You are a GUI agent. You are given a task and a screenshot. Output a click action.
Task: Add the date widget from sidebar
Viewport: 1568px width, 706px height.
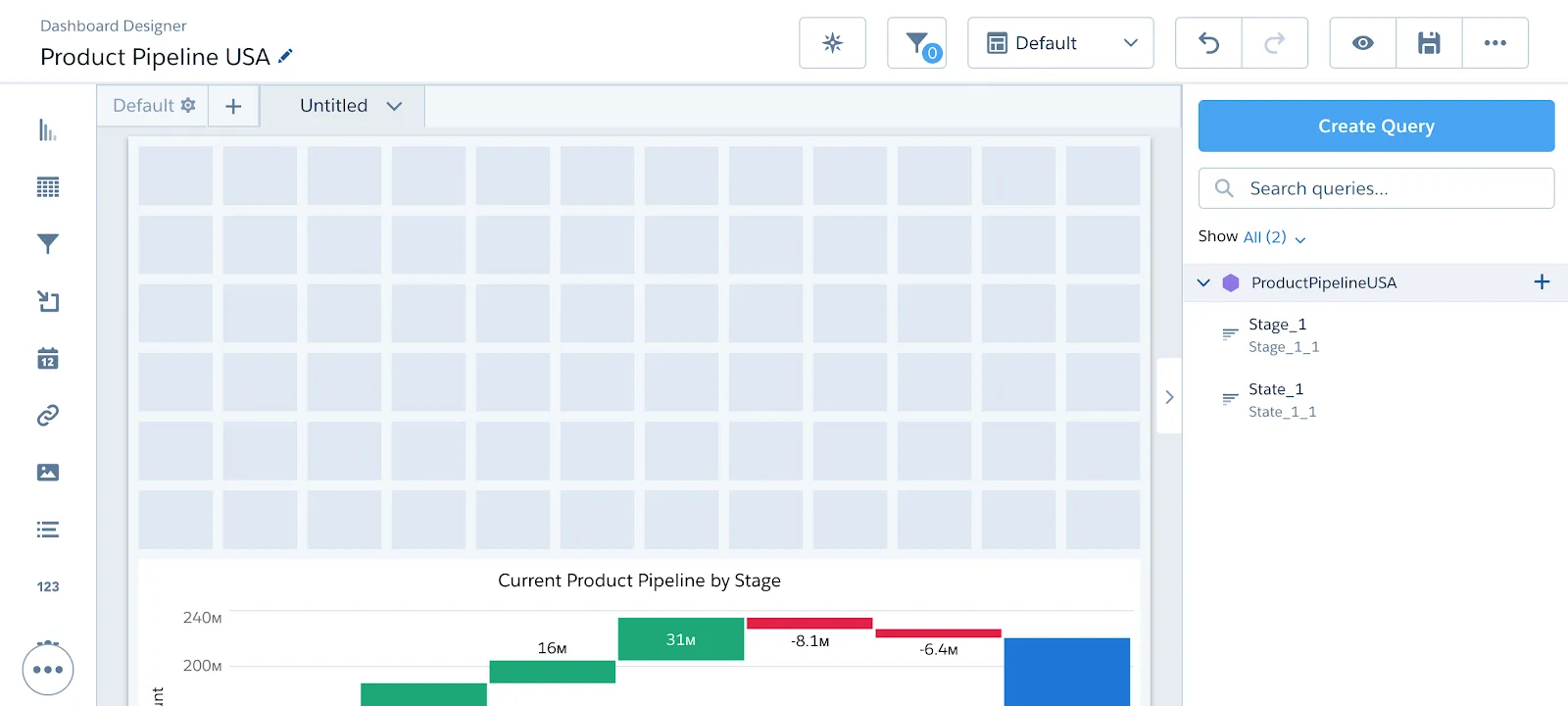pyautogui.click(x=48, y=359)
